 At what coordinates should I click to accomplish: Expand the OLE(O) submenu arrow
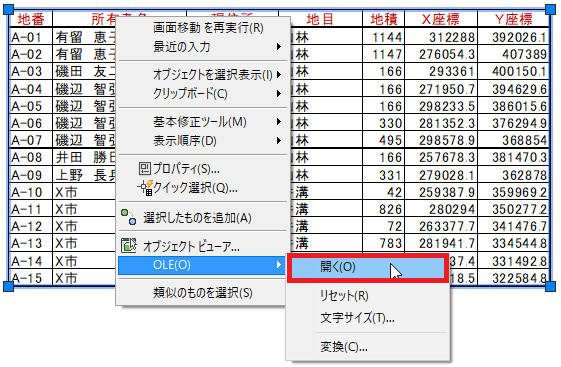tap(279, 265)
